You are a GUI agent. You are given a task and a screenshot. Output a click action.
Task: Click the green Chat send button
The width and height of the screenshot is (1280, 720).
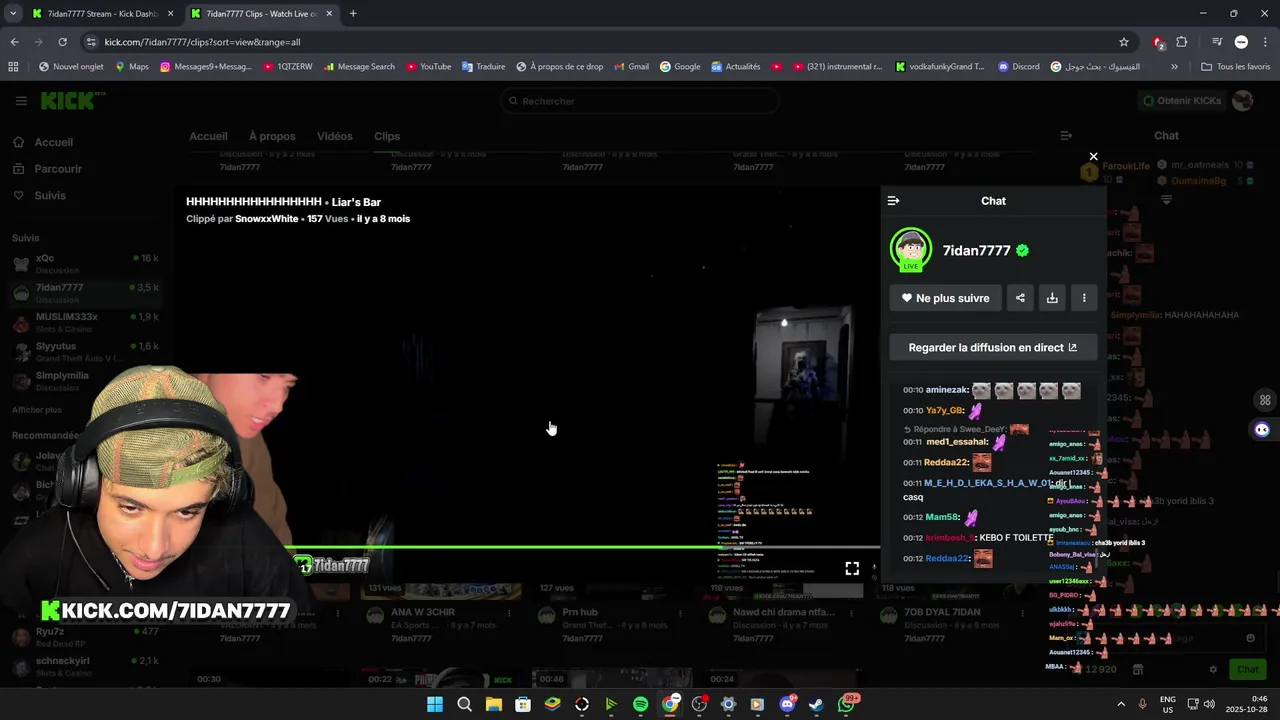click(x=1248, y=669)
